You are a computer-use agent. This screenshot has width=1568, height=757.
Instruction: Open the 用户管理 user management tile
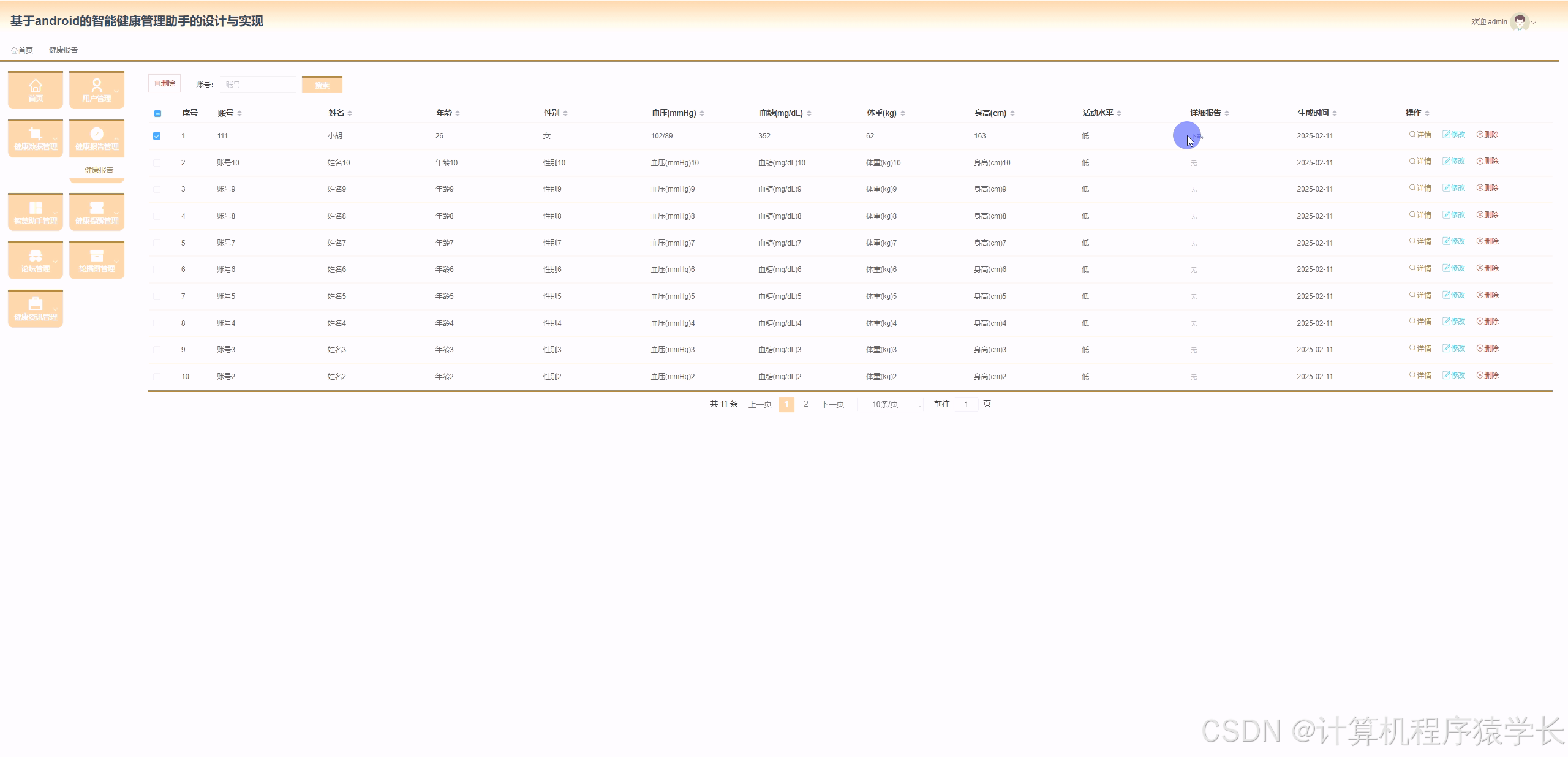[97, 90]
